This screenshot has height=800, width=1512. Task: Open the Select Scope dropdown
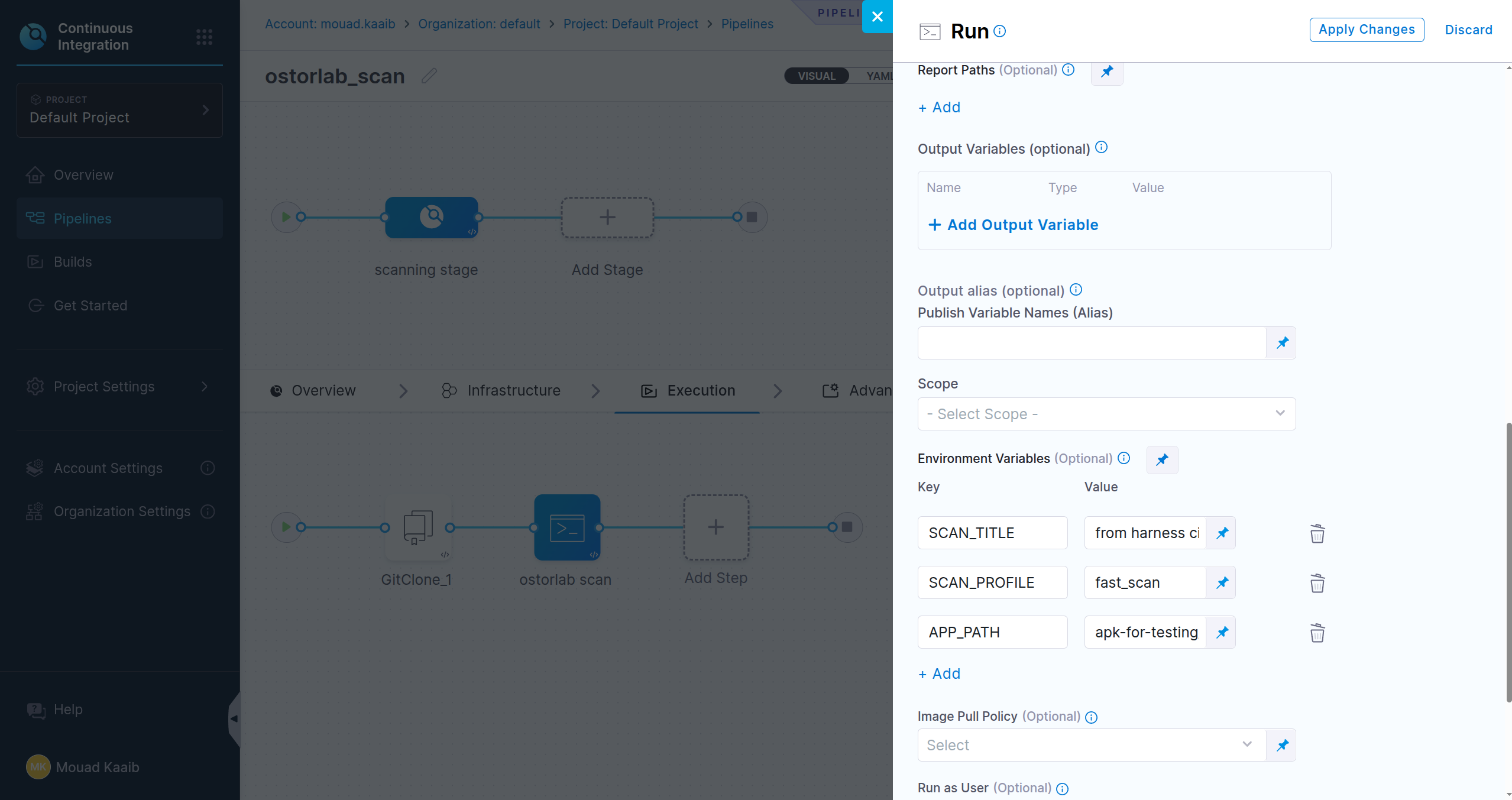[1106, 414]
